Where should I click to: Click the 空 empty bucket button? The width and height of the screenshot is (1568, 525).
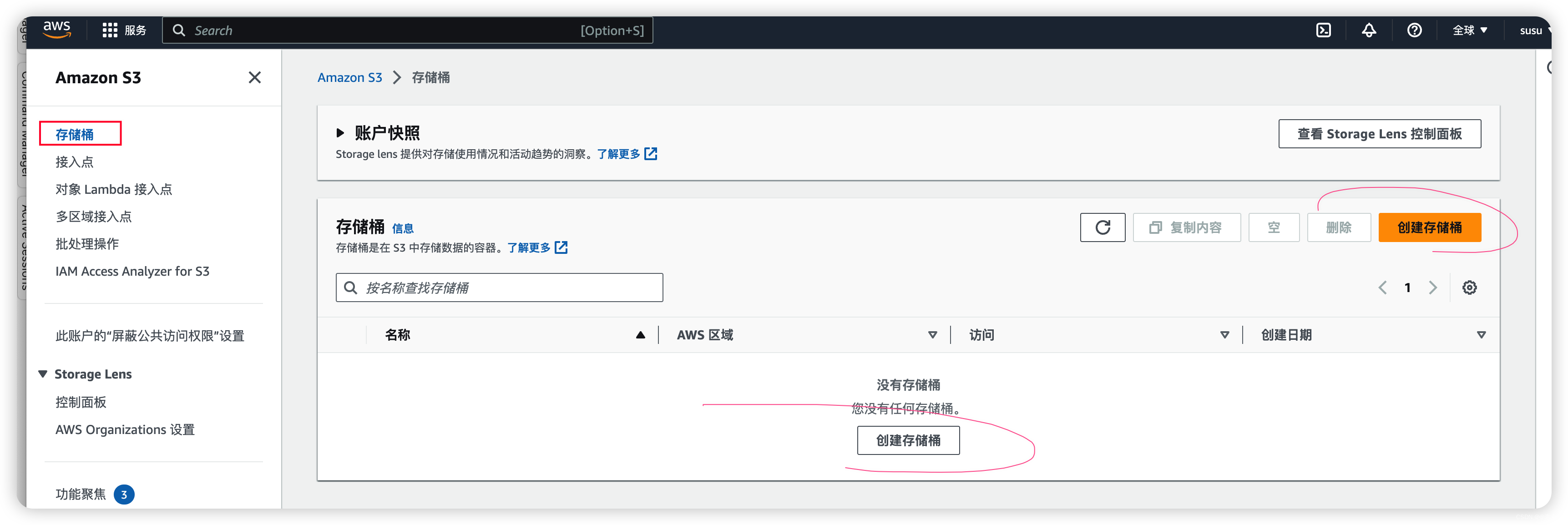click(x=1274, y=227)
